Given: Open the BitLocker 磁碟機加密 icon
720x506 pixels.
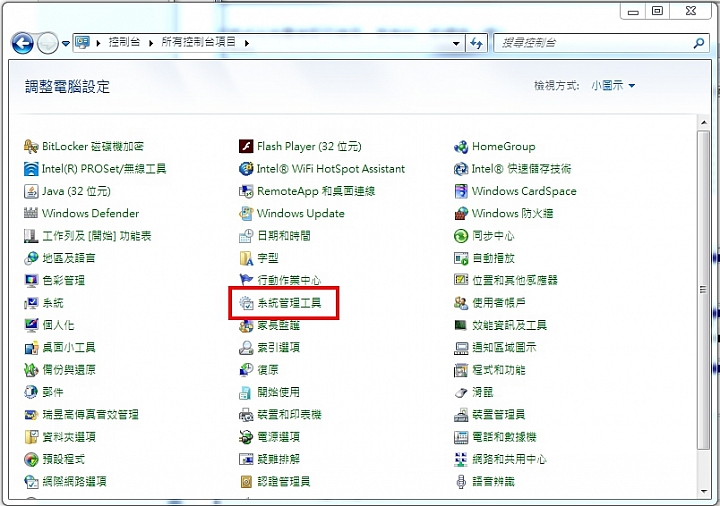Looking at the screenshot, I should (31, 146).
